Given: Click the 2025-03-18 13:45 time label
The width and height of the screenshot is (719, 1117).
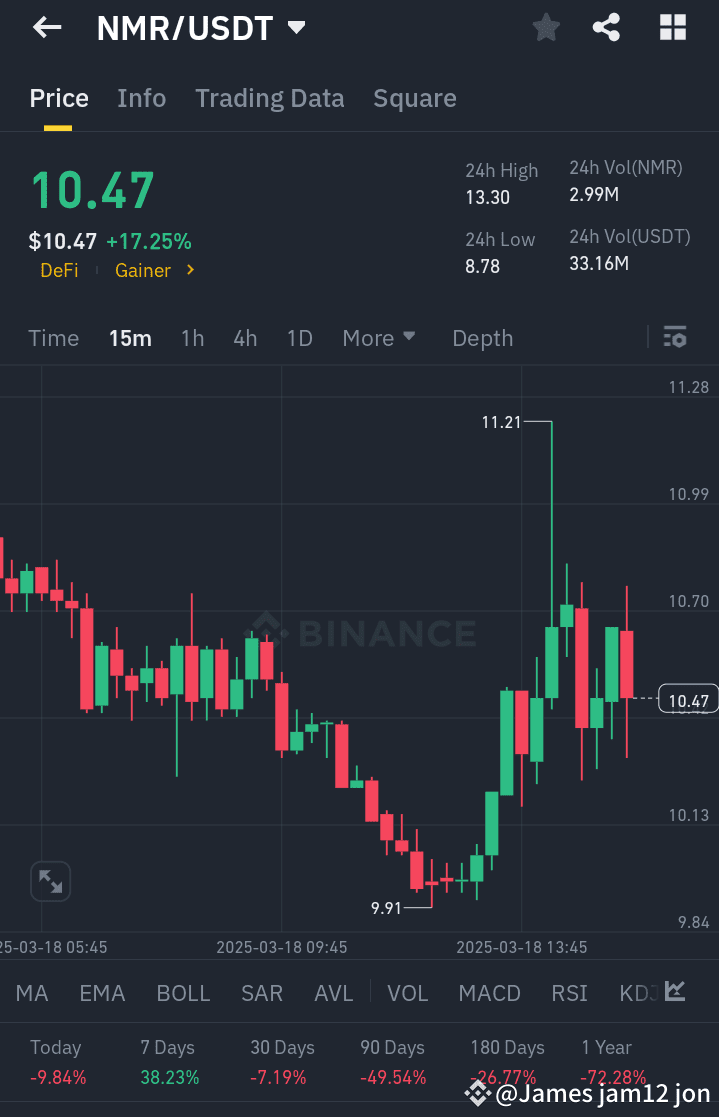Looking at the screenshot, I should point(522,947).
